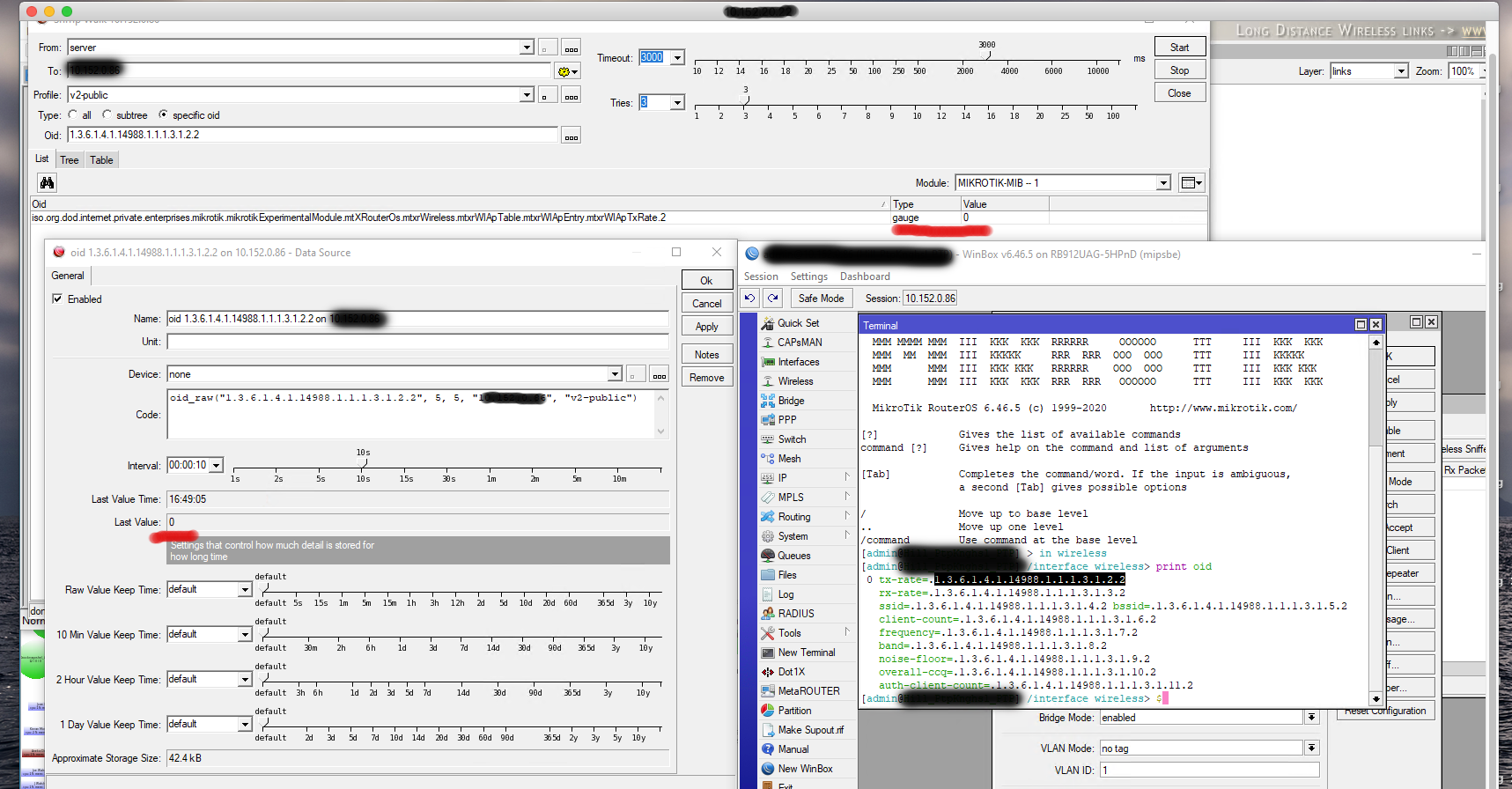Open the Raw Value Keep Time dropdown
This screenshot has width=1512, height=789.
coord(245,590)
